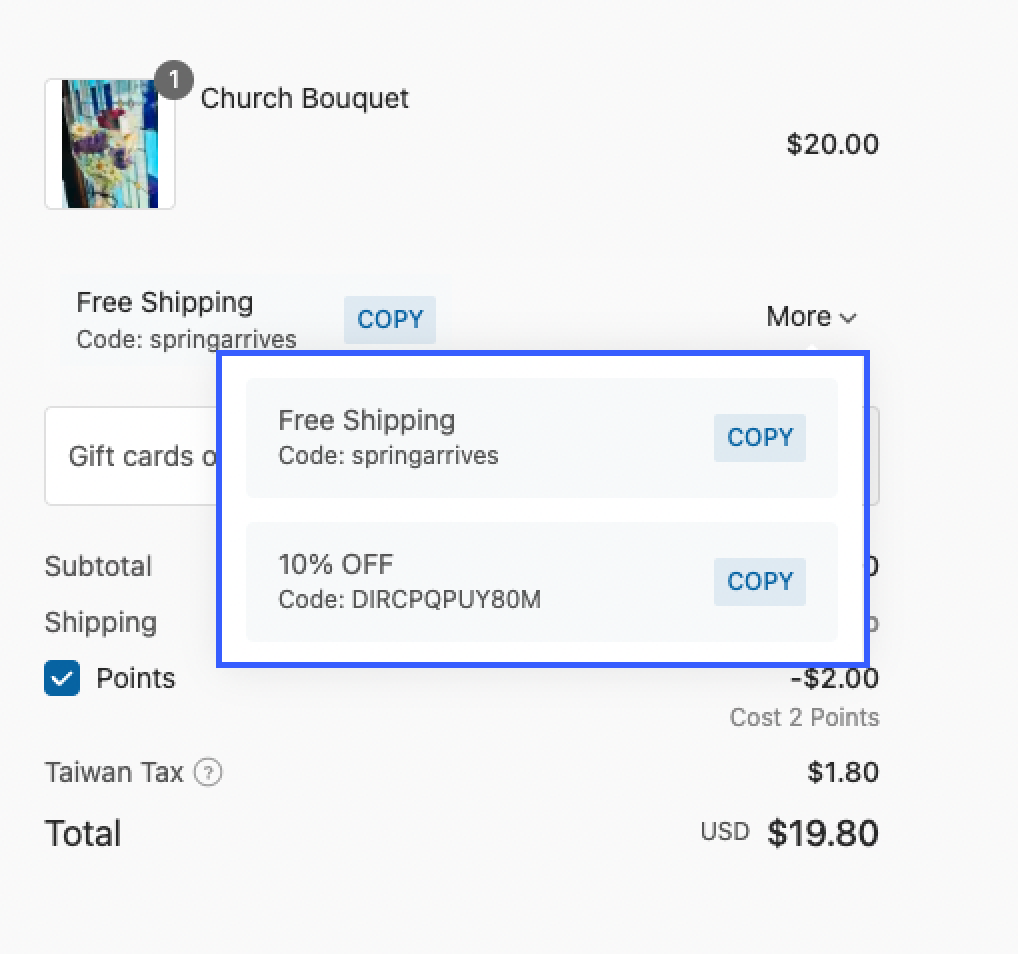The height and width of the screenshot is (954, 1018).
Task: Click the Church Bouquet product thumbnail
Action: (108, 144)
